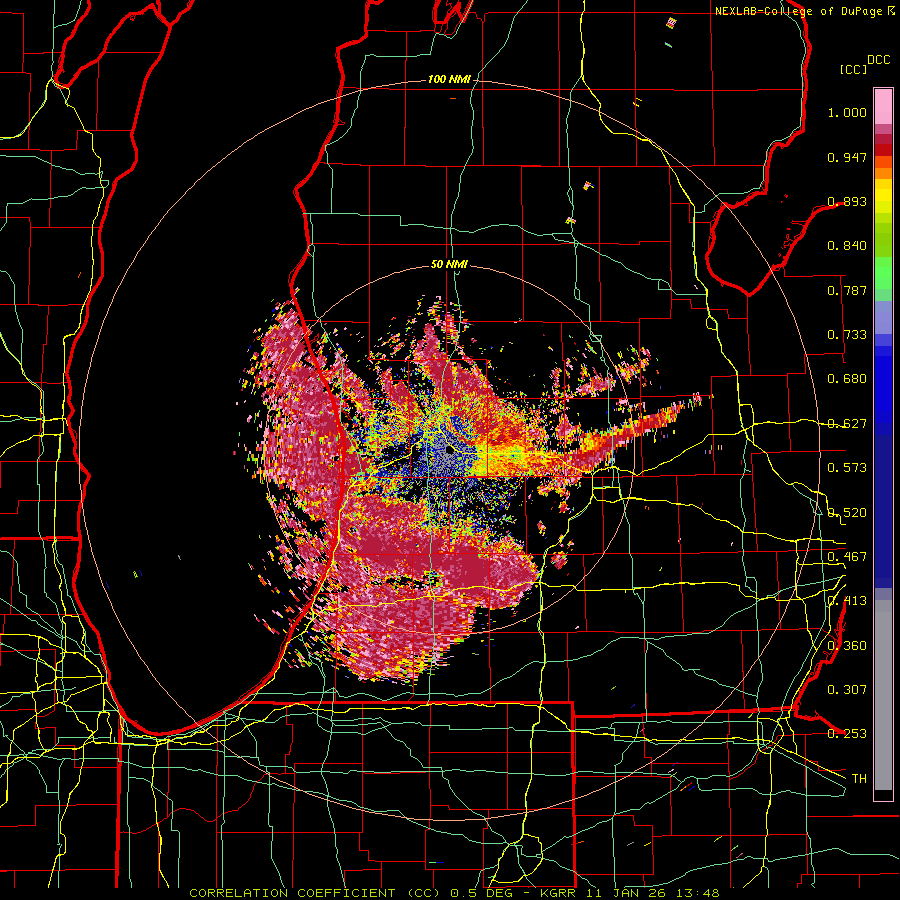
Task: Click the 0.253 value on the color scale
Action: (x=847, y=734)
